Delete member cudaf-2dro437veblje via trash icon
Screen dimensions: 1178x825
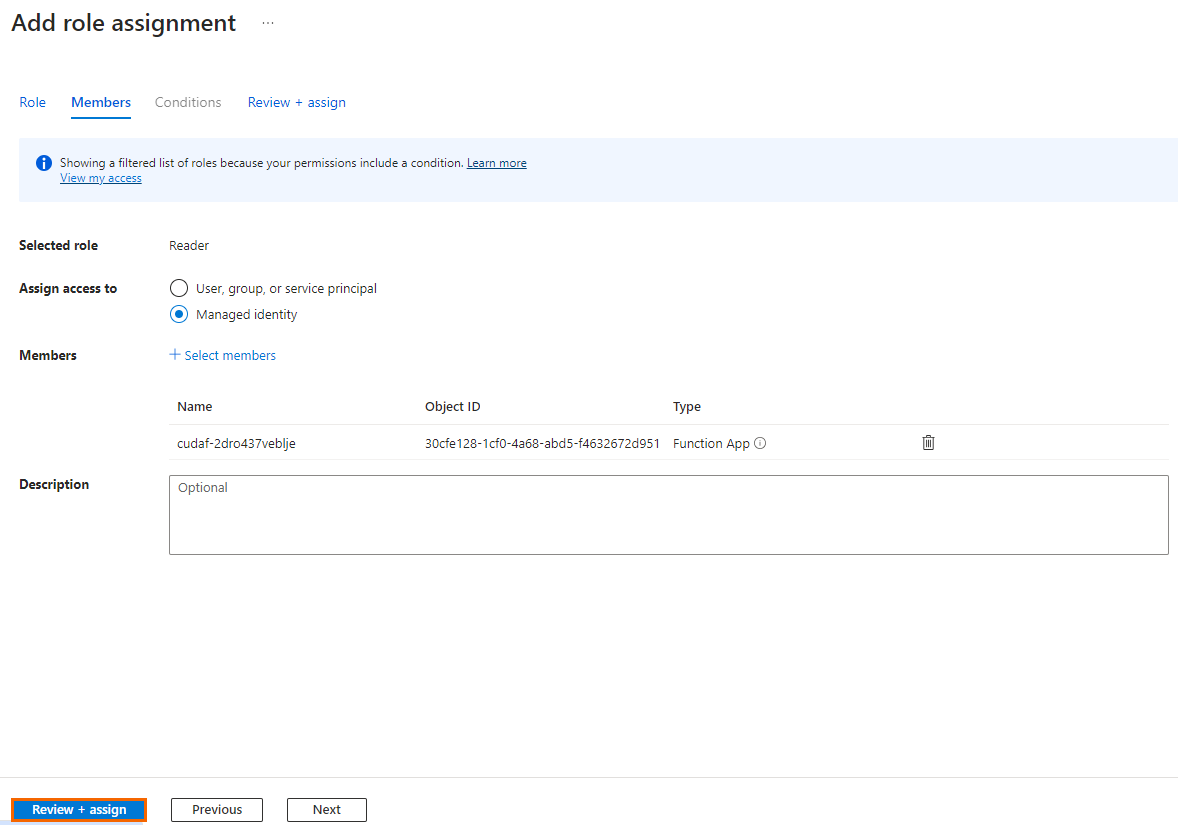pos(928,442)
